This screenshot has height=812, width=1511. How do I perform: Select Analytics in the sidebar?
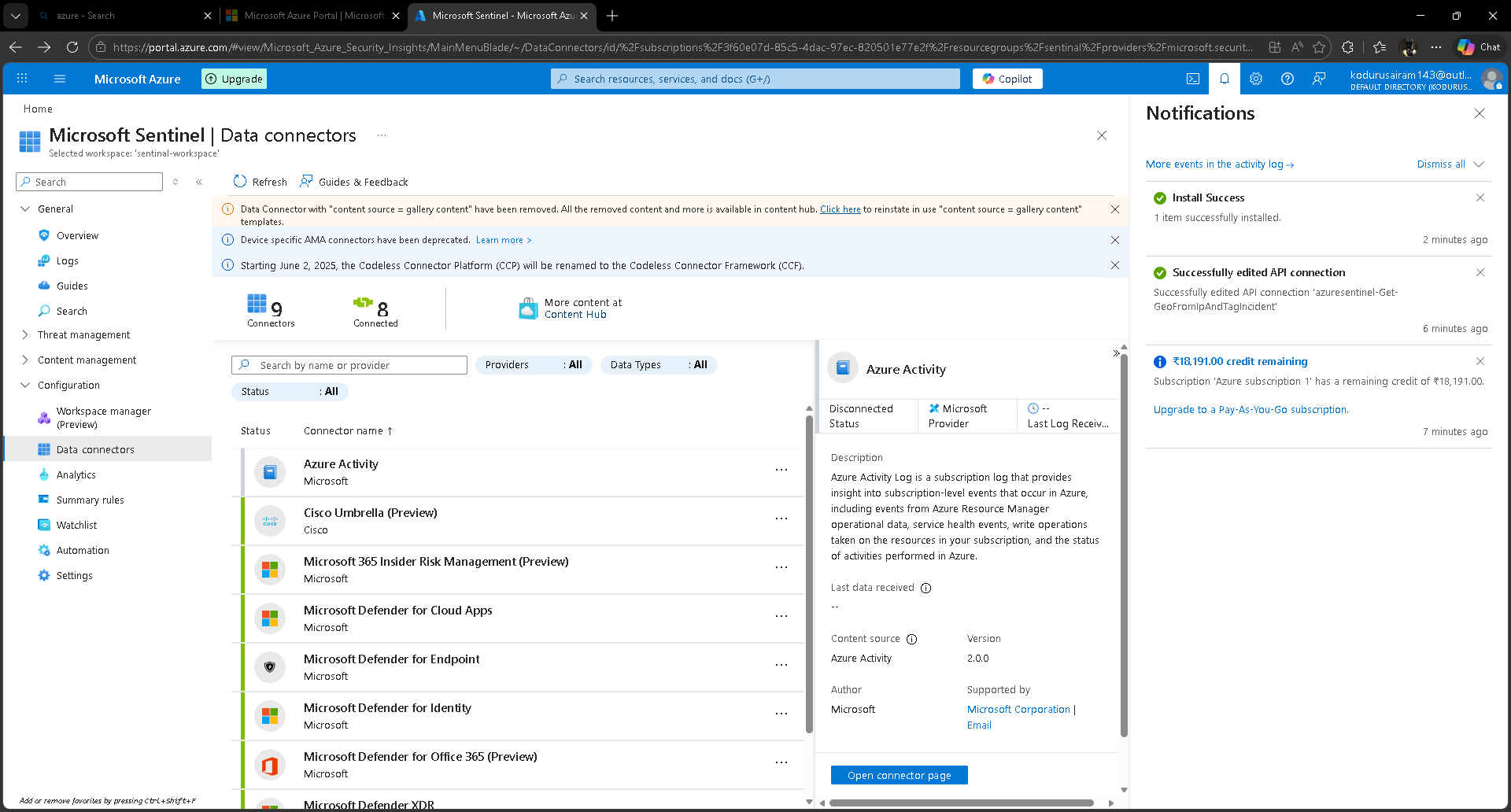pyautogui.click(x=76, y=475)
